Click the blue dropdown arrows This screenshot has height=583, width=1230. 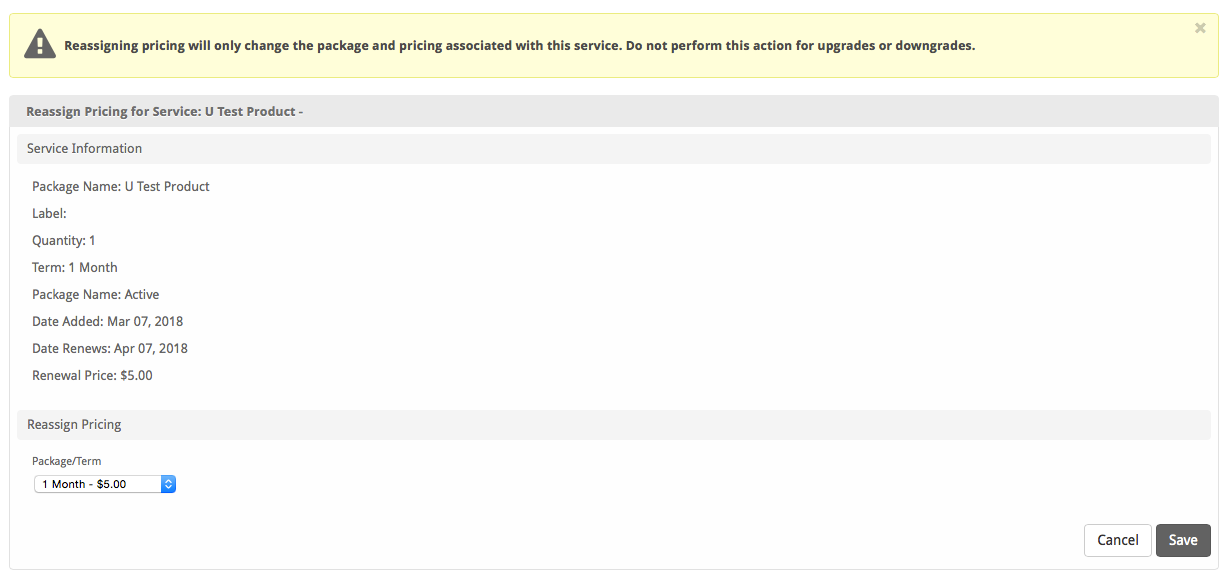pyautogui.click(x=169, y=484)
